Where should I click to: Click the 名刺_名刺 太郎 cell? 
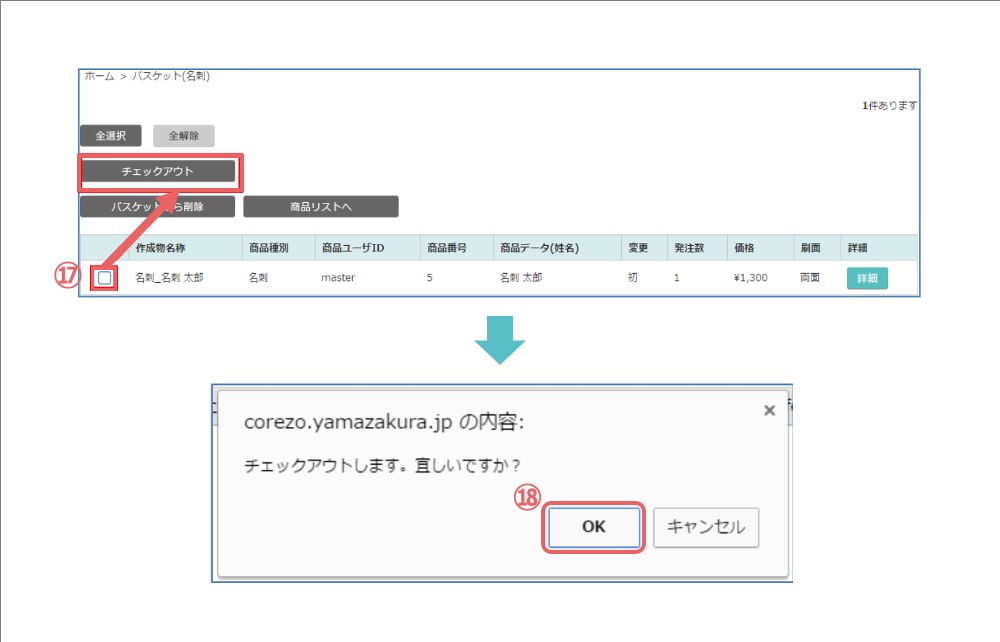click(169, 277)
